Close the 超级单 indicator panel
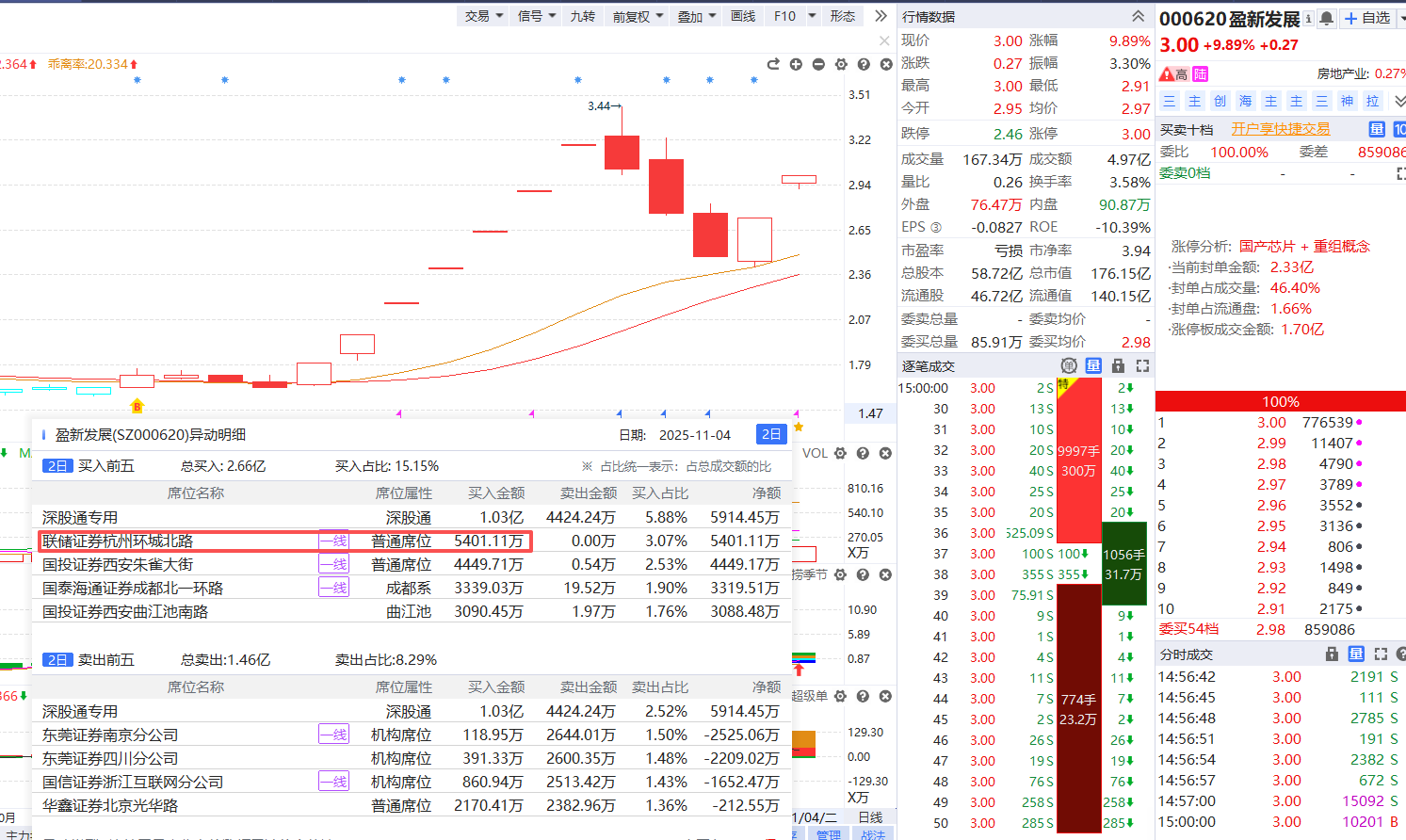 coord(885,696)
